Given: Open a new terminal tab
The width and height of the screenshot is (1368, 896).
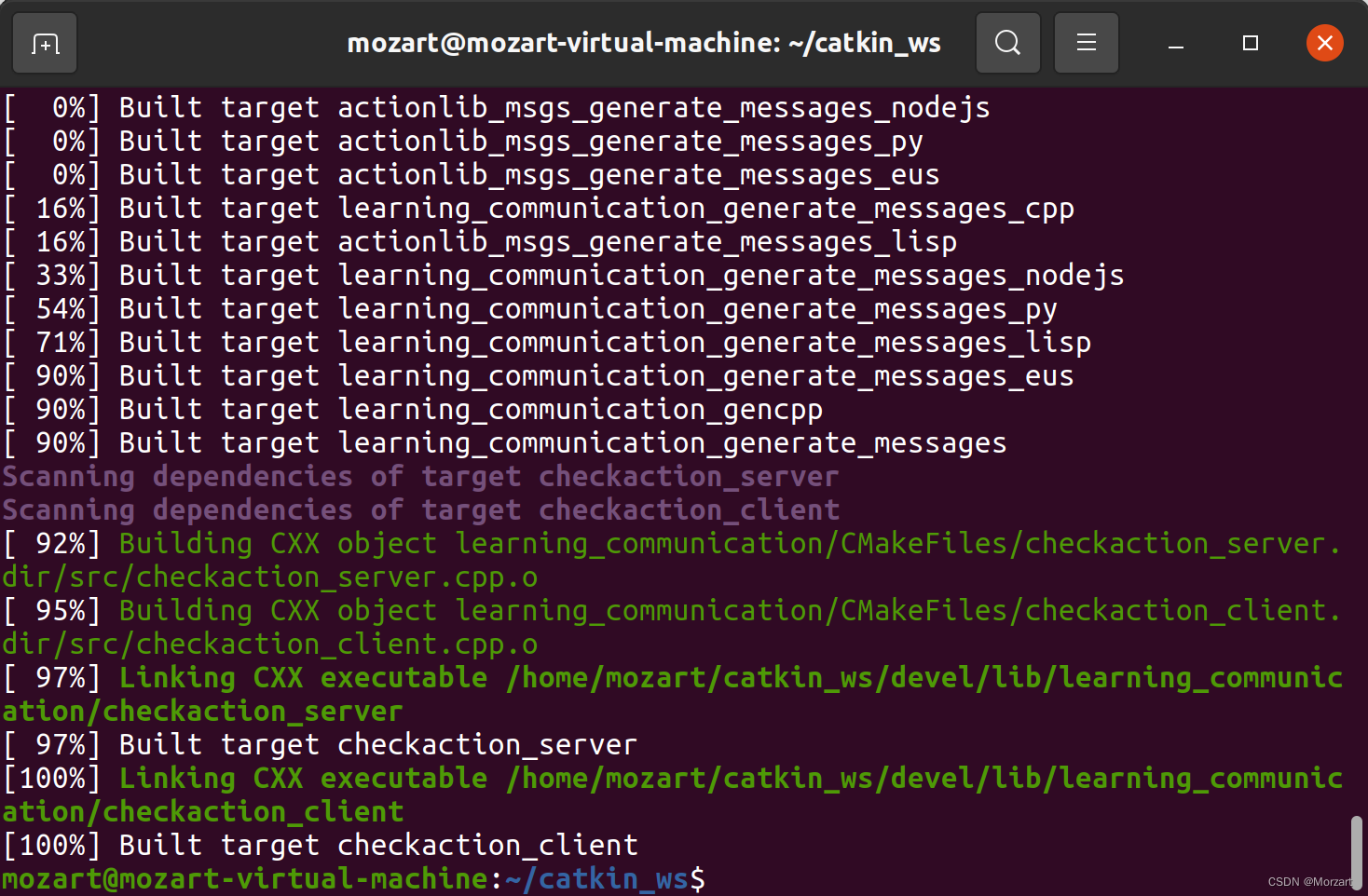Looking at the screenshot, I should (x=45, y=43).
